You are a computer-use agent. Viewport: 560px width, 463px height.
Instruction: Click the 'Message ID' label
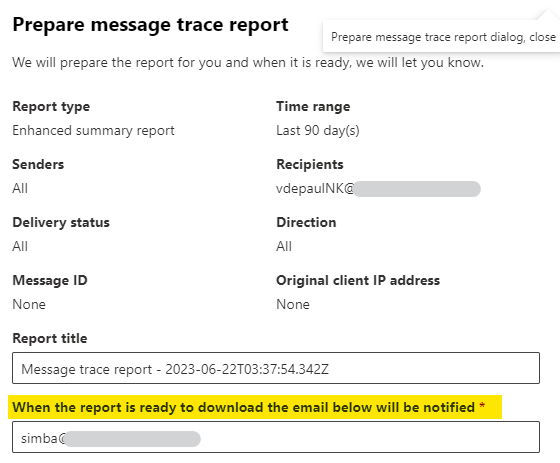(x=50, y=280)
